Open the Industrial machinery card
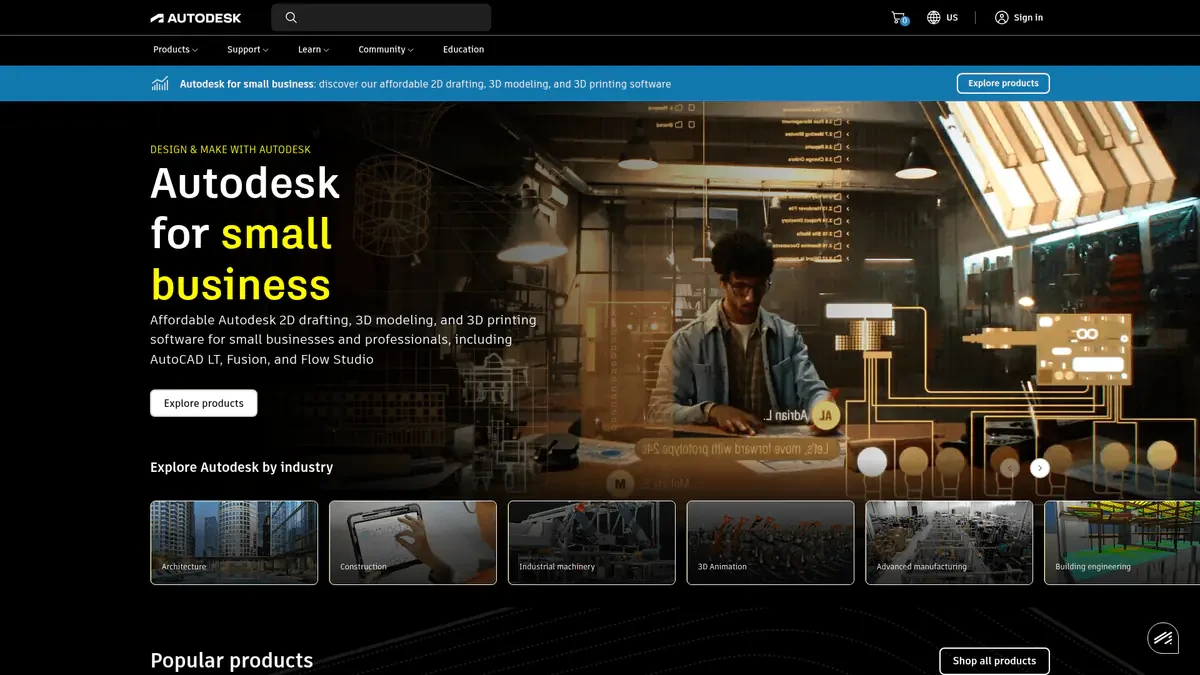This screenshot has height=675, width=1200. tap(592, 542)
